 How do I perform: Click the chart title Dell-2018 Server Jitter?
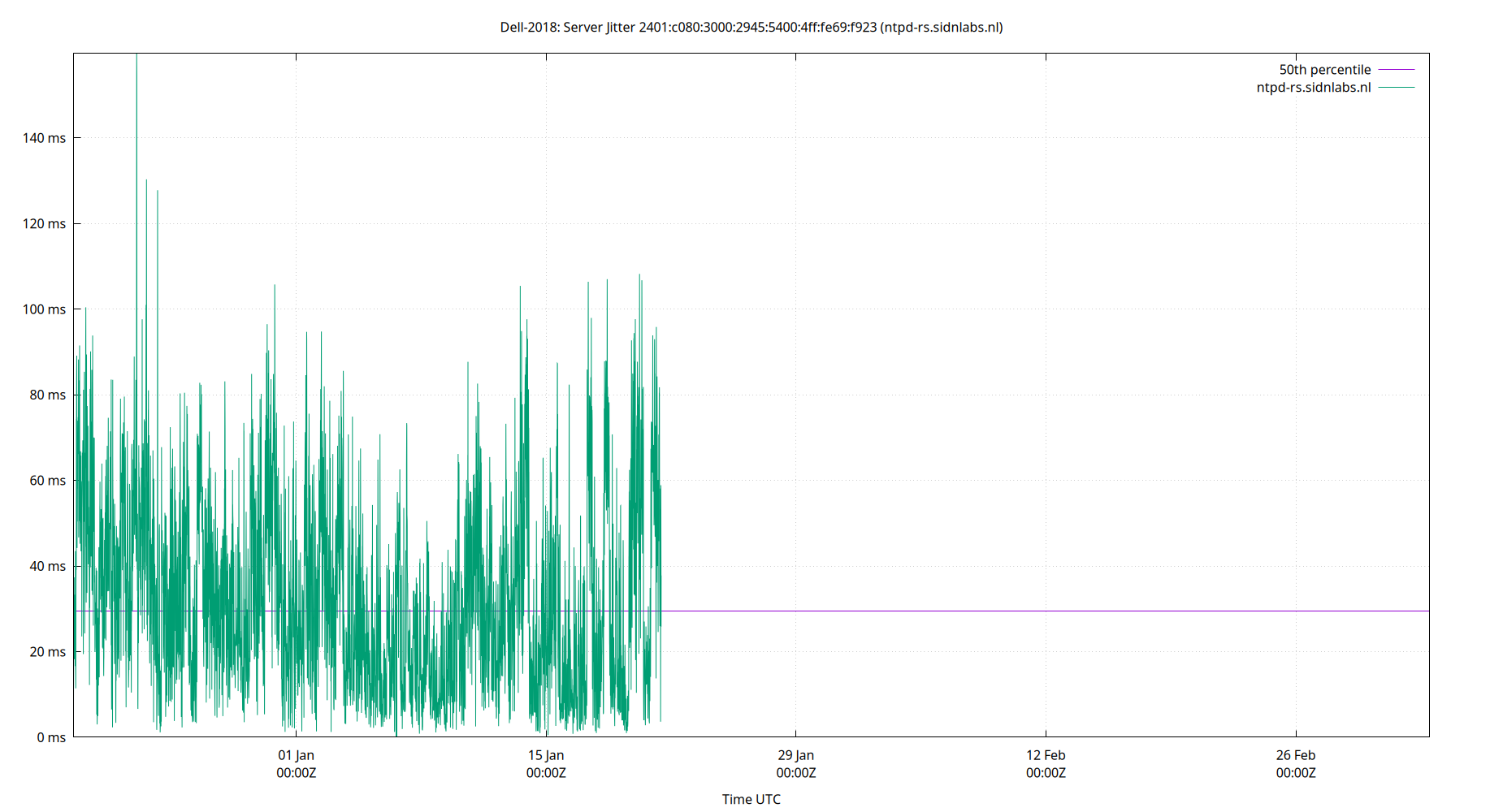pyautogui.click(x=751, y=27)
